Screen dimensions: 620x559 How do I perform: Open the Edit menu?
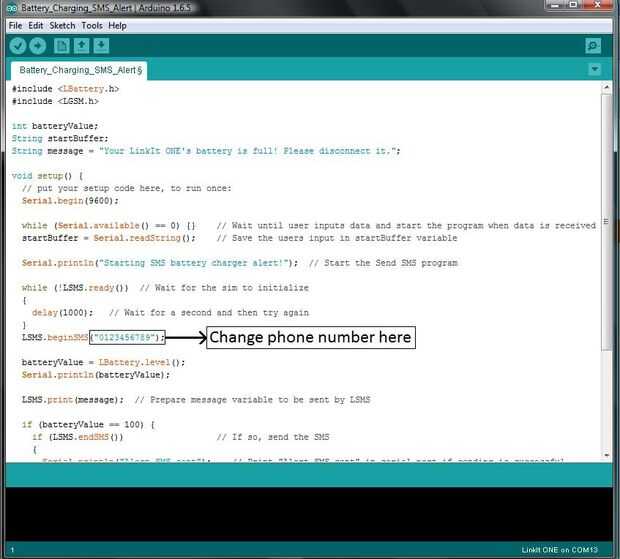pos(36,26)
